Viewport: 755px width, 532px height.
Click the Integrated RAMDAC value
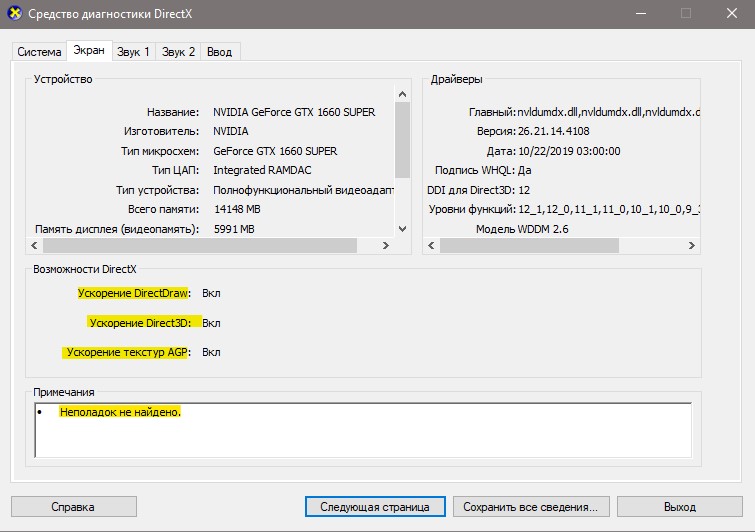tap(262, 170)
